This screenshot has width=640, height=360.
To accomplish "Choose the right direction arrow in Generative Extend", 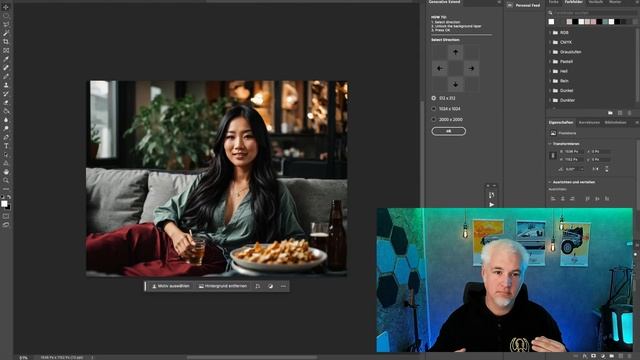I will (471, 68).
